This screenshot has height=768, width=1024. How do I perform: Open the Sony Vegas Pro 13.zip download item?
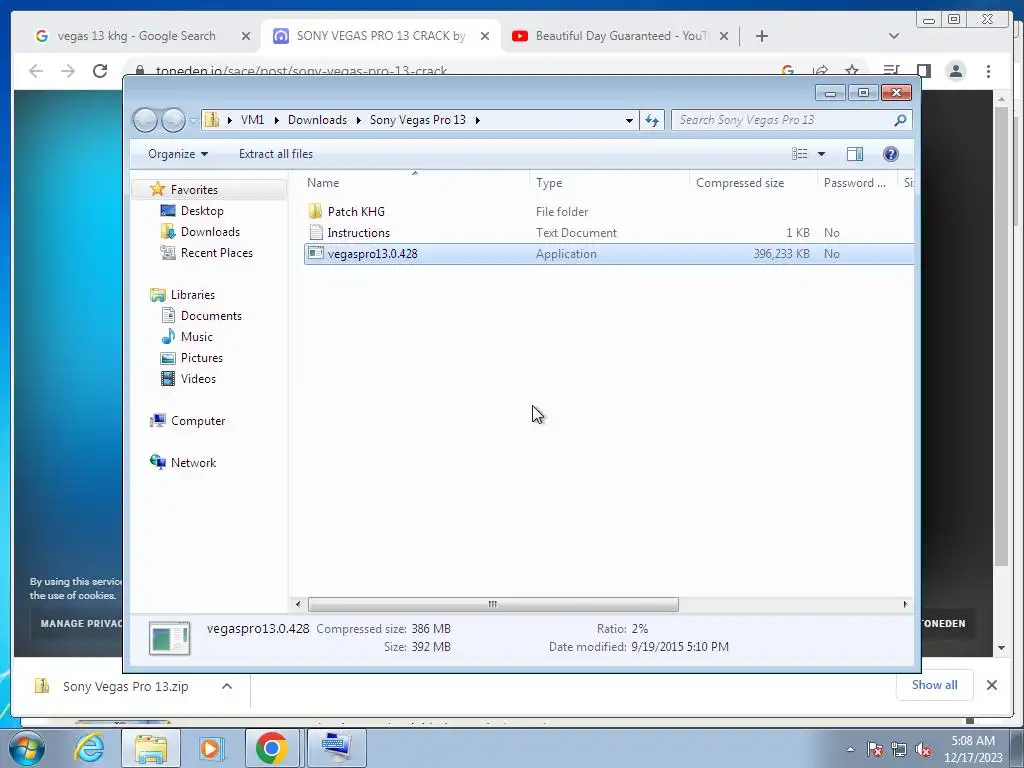[x=125, y=686]
